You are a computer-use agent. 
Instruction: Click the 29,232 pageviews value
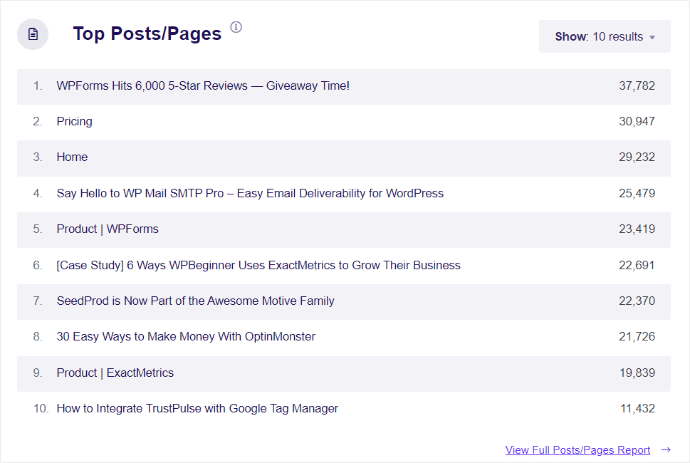[637, 157]
